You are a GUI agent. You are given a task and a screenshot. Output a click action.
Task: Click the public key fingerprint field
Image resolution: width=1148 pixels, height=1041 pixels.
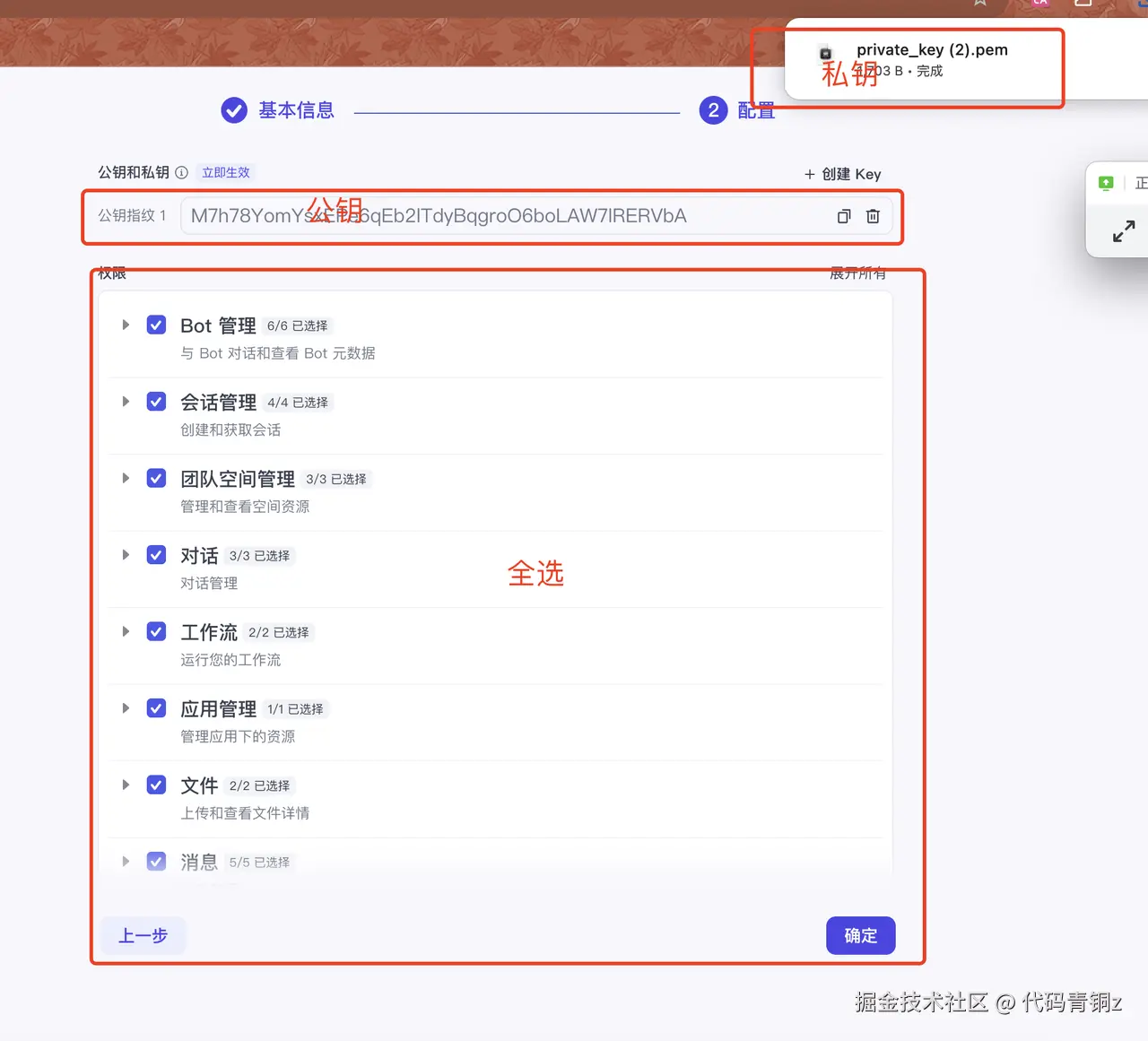tap(536, 216)
